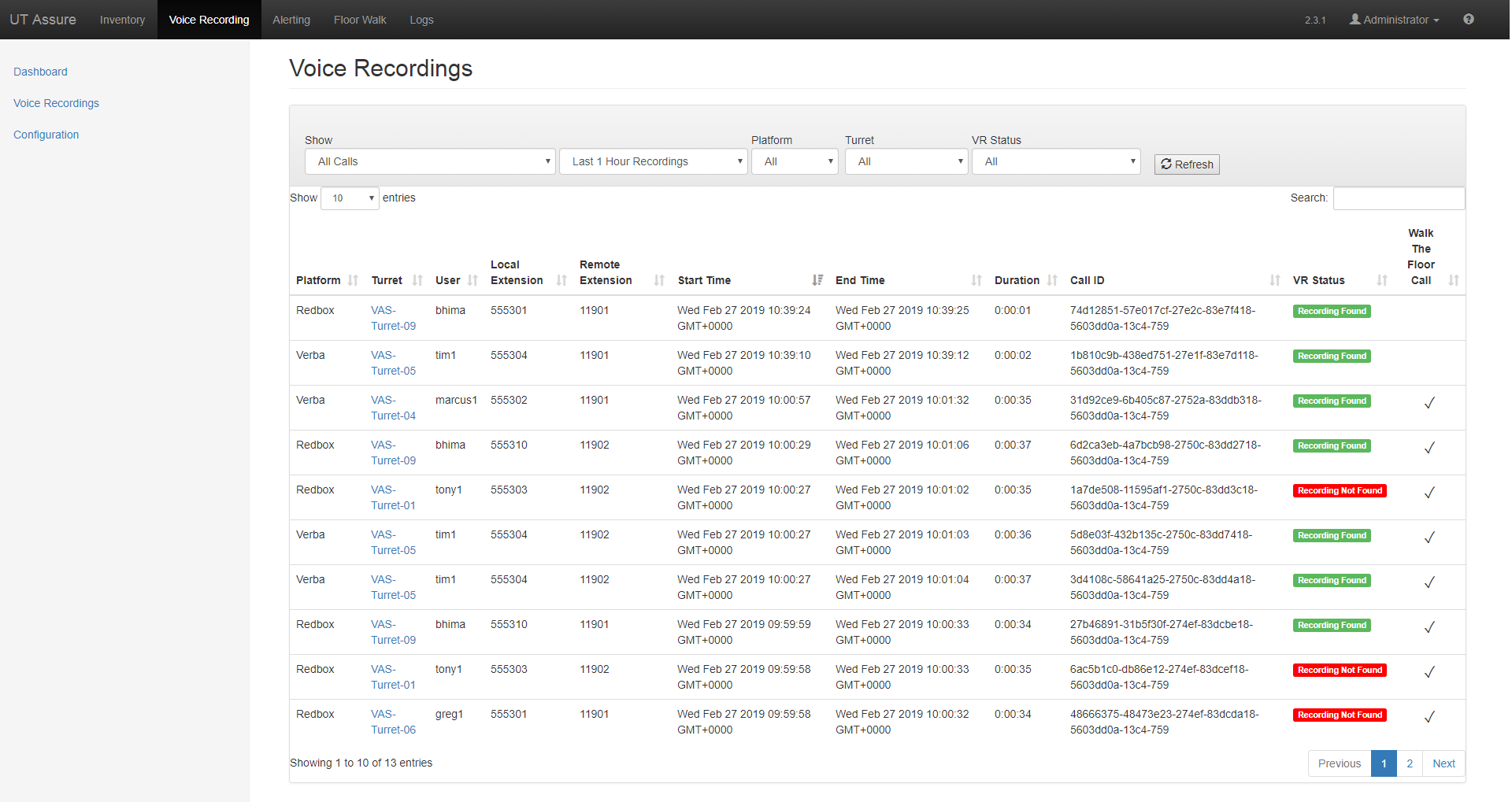The image size is (1512, 802).
Task: Open Last 1 Hour Recordings dropdown
Action: click(654, 161)
